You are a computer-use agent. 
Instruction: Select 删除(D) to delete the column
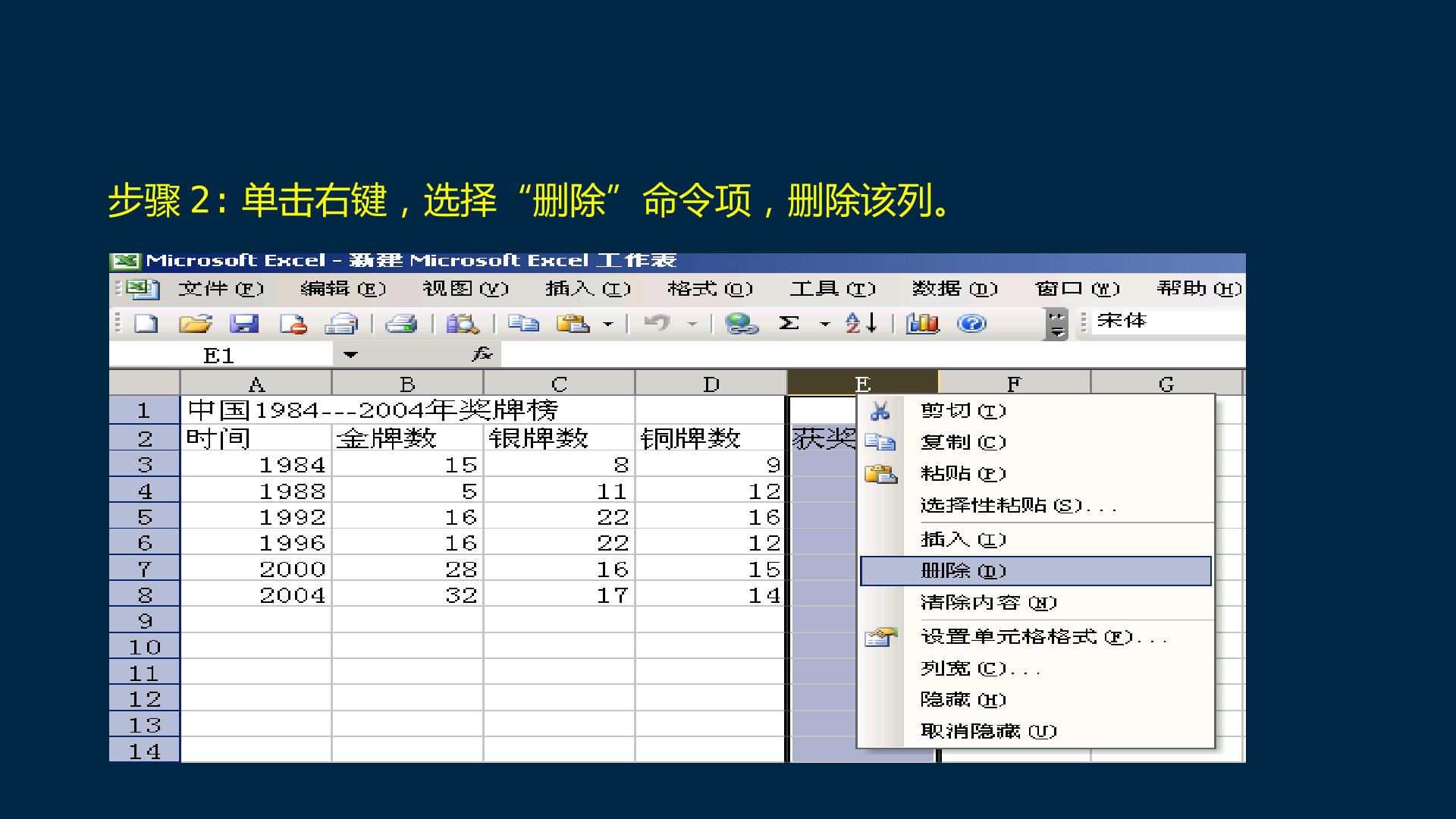pyautogui.click(x=1036, y=571)
